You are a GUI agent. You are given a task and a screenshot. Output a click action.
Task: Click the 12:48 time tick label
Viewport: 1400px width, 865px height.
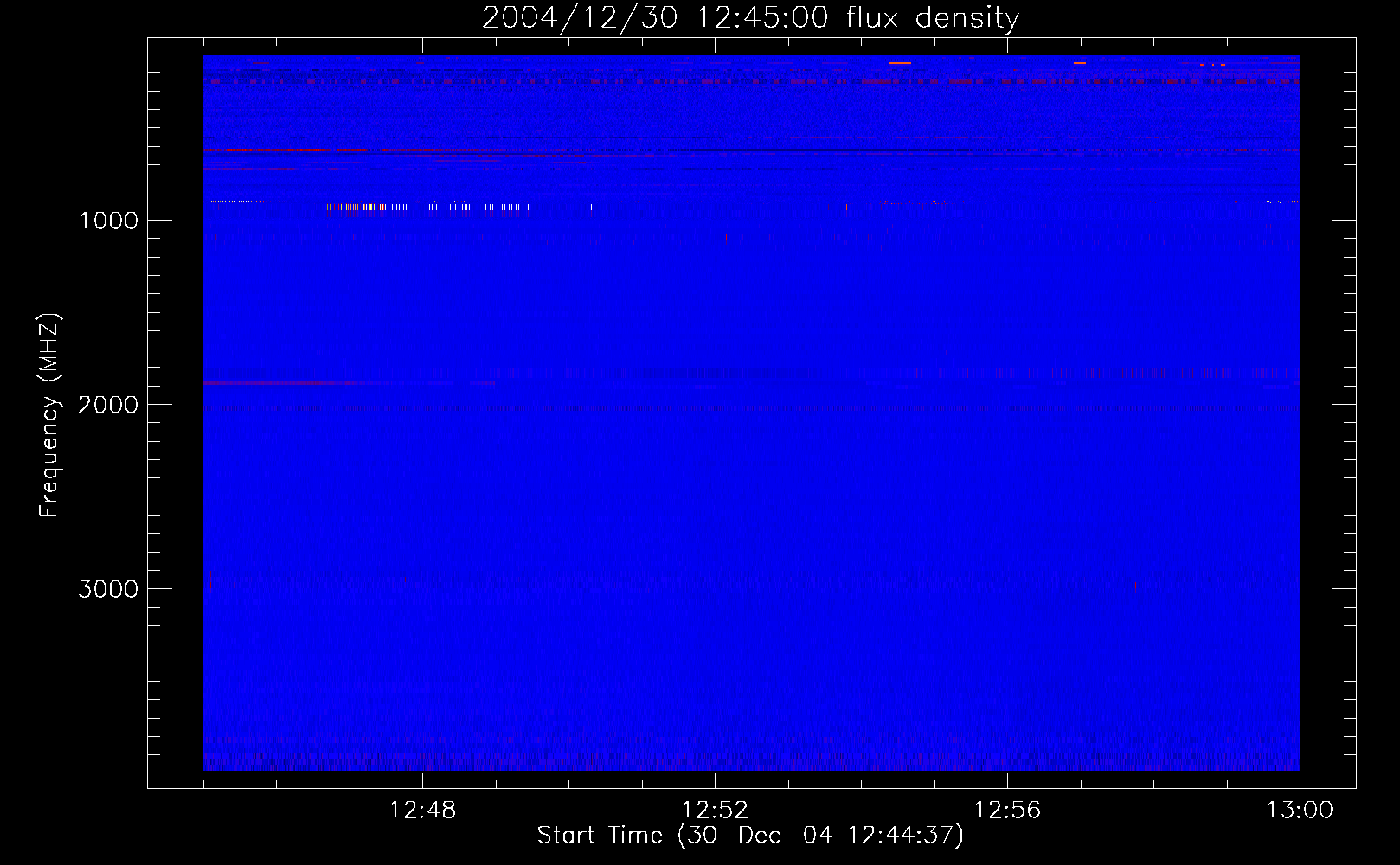(x=422, y=811)
